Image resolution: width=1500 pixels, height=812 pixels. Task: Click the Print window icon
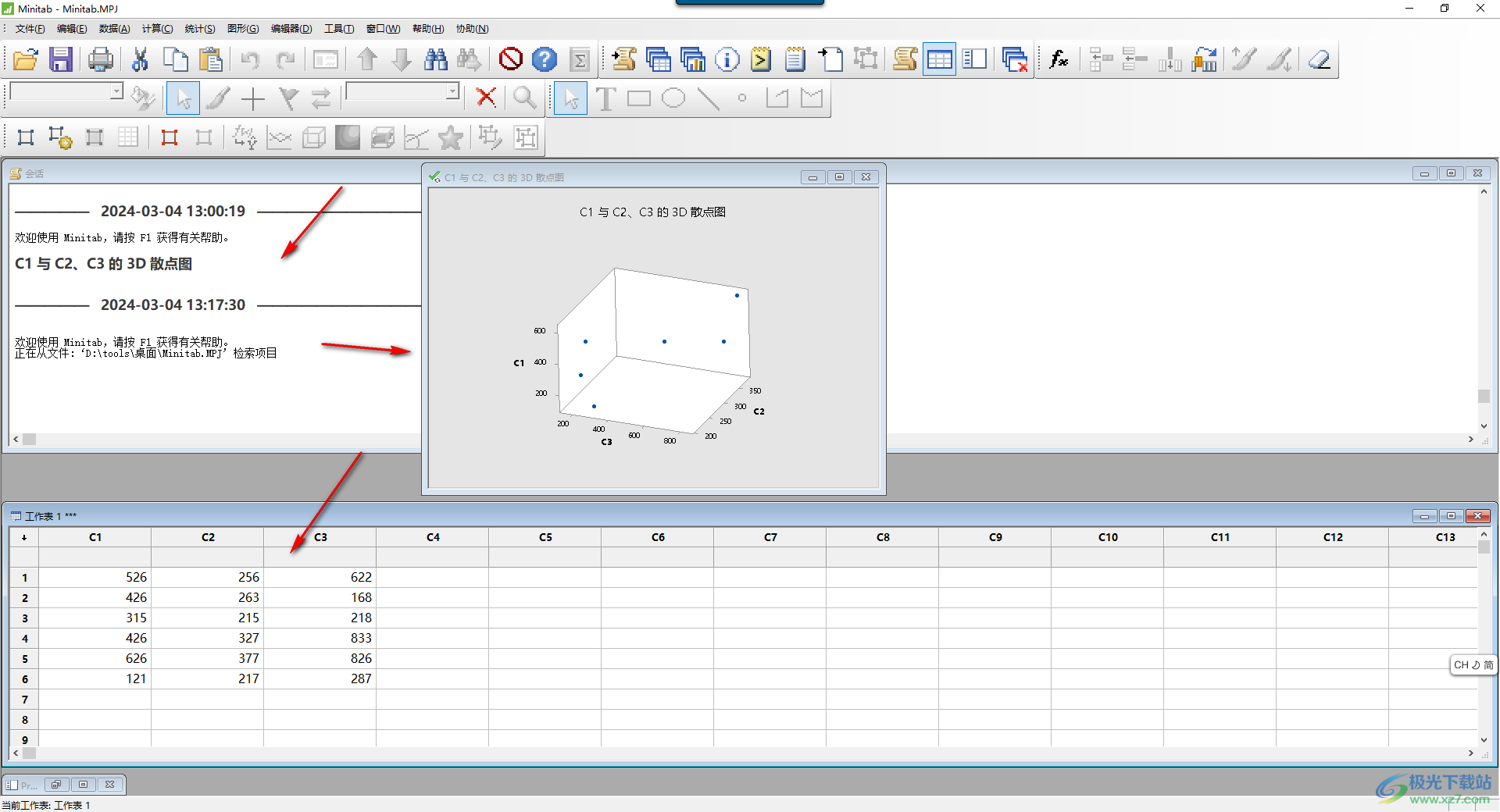100,59
